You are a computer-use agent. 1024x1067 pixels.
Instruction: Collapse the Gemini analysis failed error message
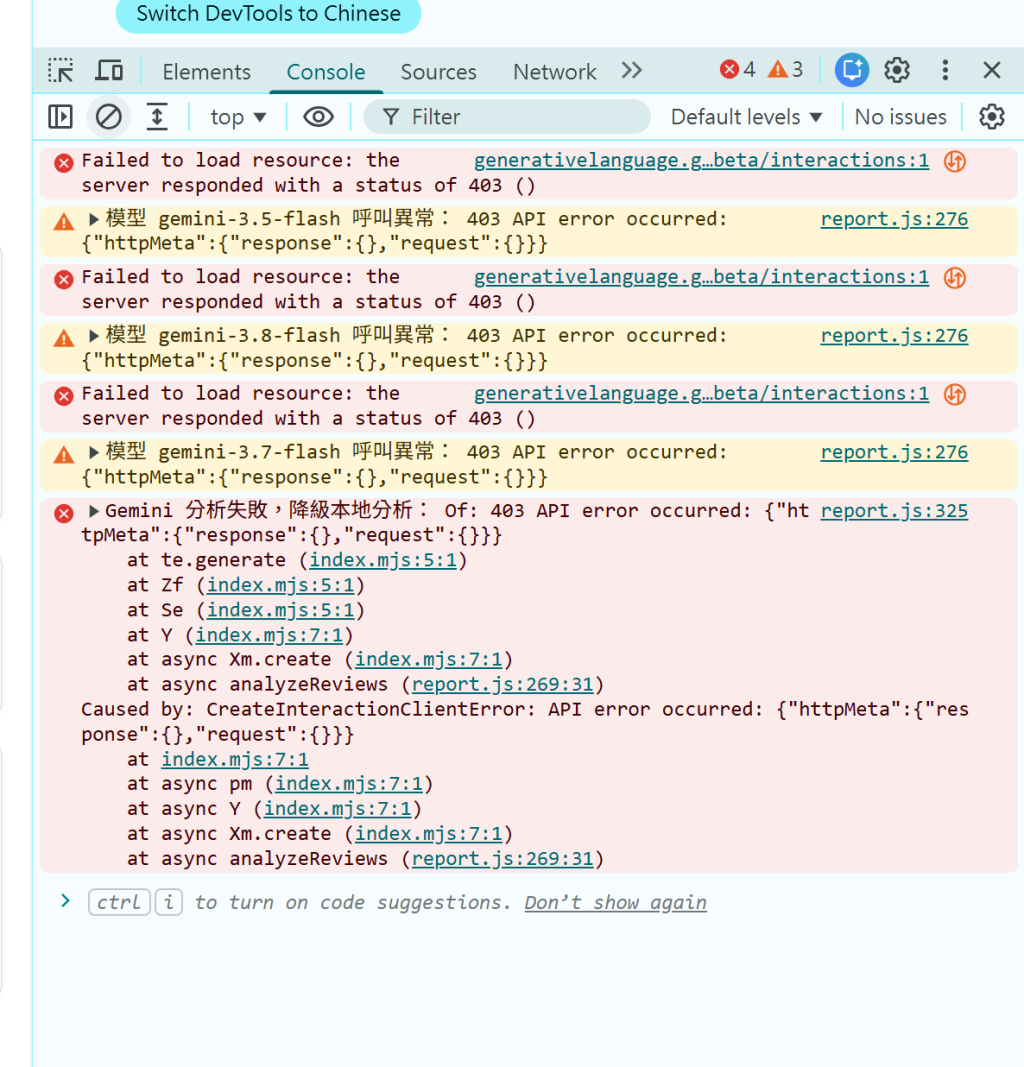coord(94,511)
